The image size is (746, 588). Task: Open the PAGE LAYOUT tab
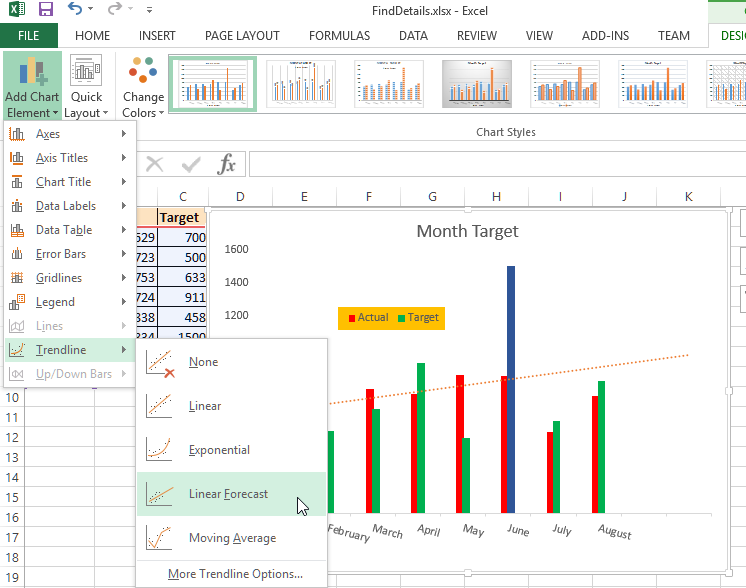tap(242, 36)
